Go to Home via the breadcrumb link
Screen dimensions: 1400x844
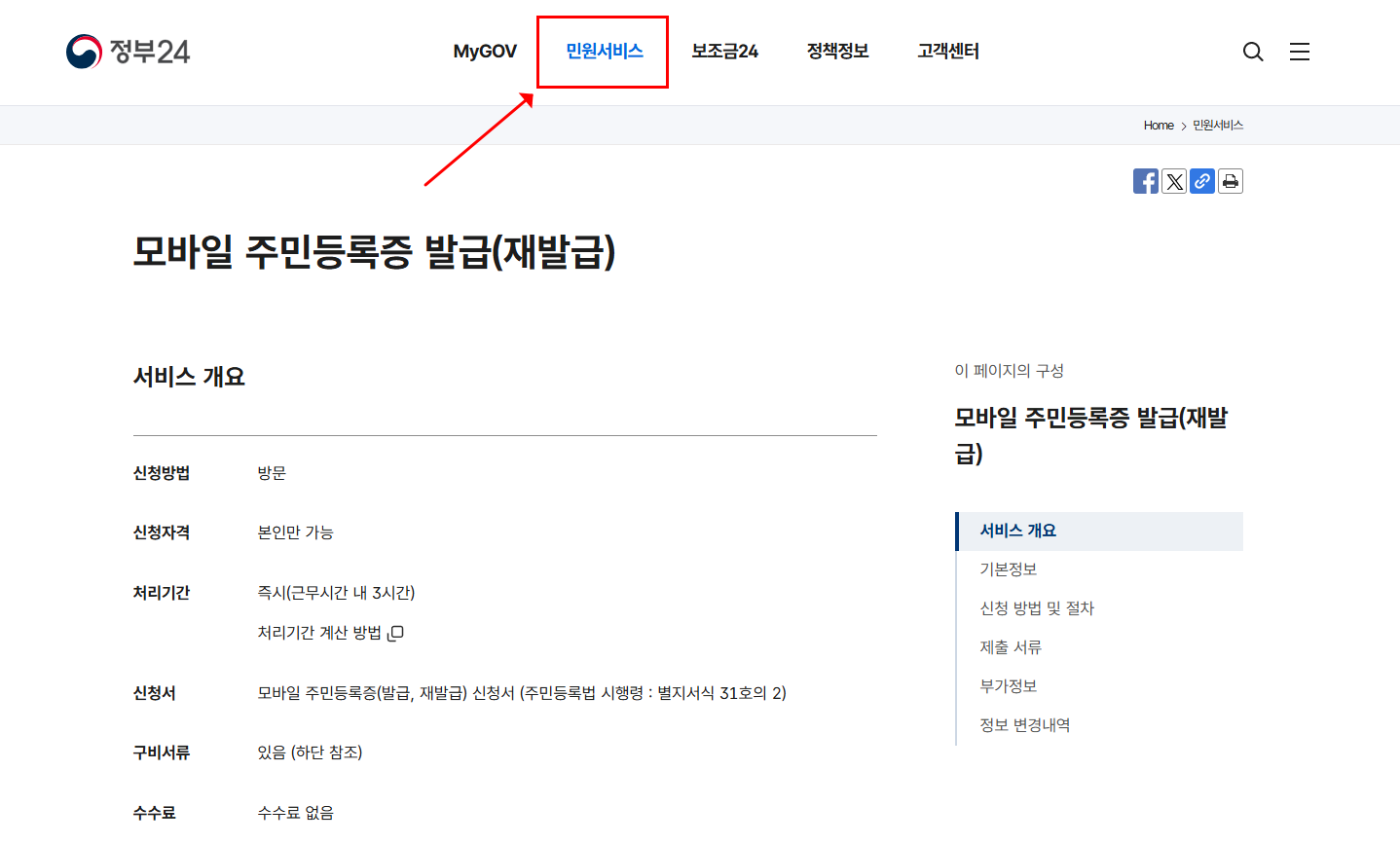point(1158,125)
